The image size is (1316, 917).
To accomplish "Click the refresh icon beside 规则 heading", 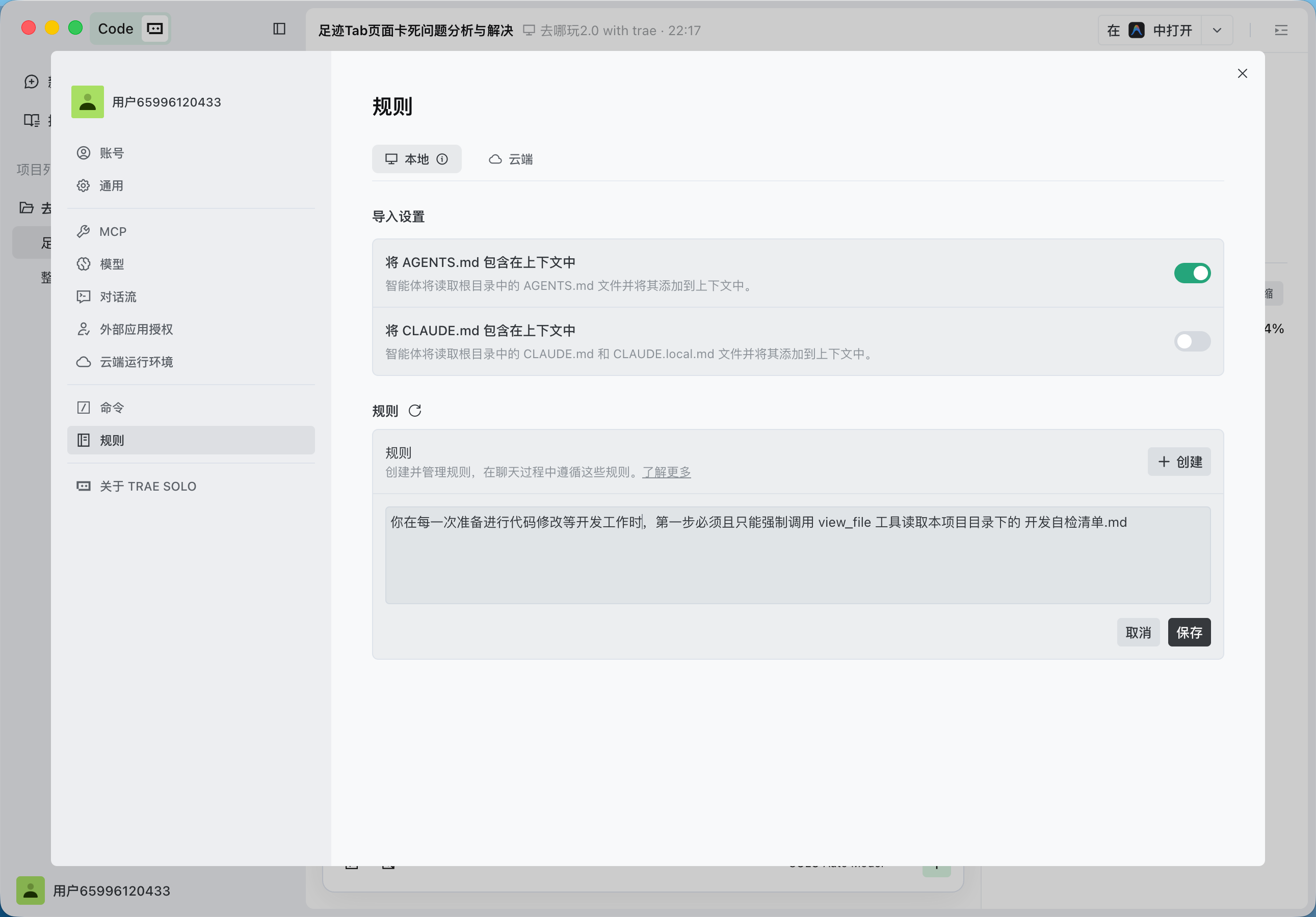I will pyautogui.click(x=415, y=411).
